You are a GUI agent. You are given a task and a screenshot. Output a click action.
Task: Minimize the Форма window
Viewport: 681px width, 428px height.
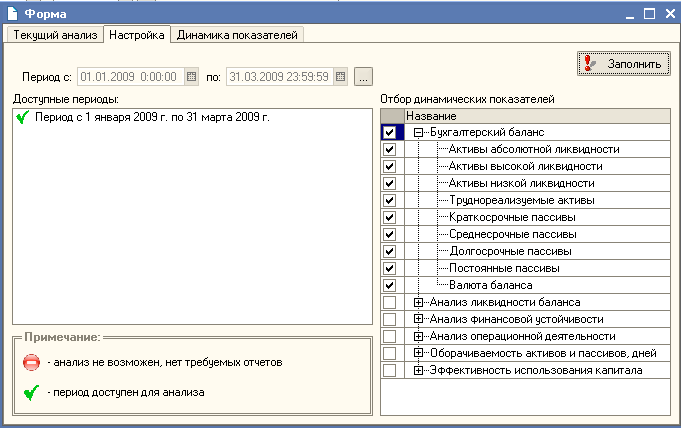[x=630, y=15]
